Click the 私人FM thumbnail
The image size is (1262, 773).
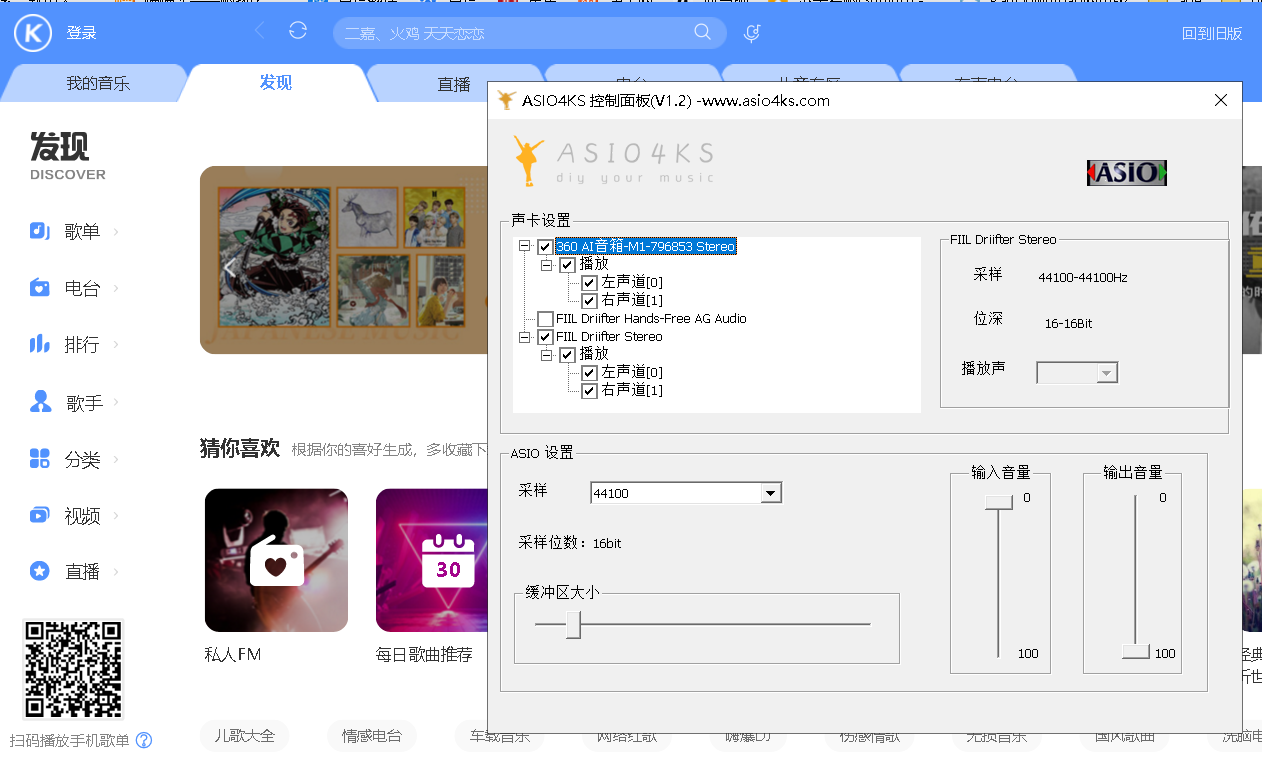(x=276, y=560)
